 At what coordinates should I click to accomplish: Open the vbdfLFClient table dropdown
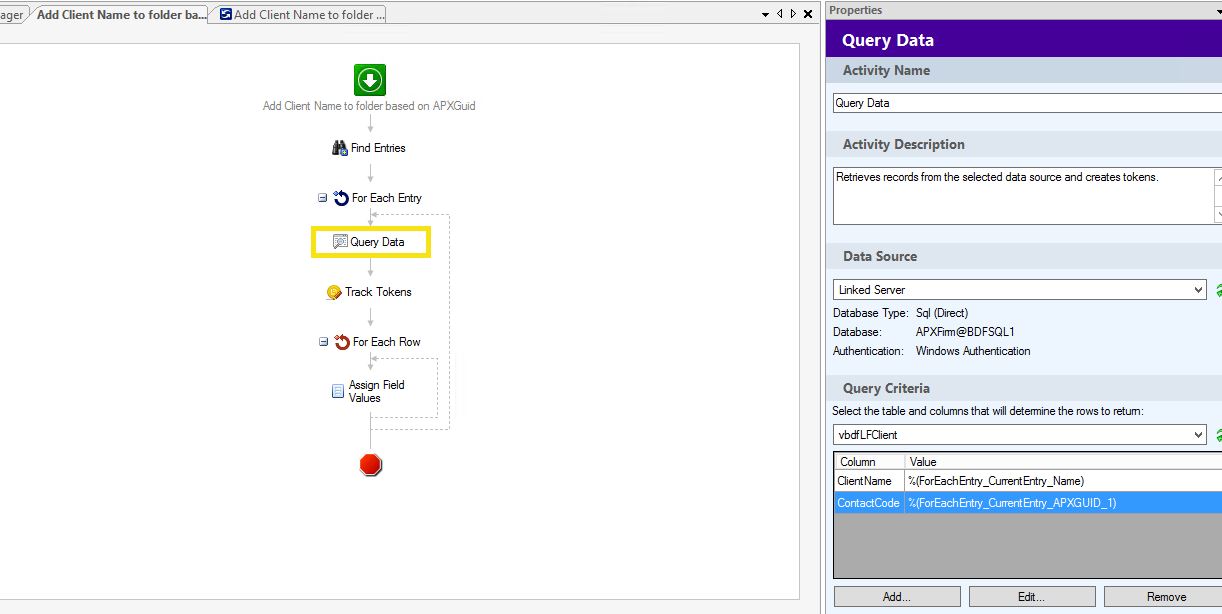click(x=1199, y=435)
